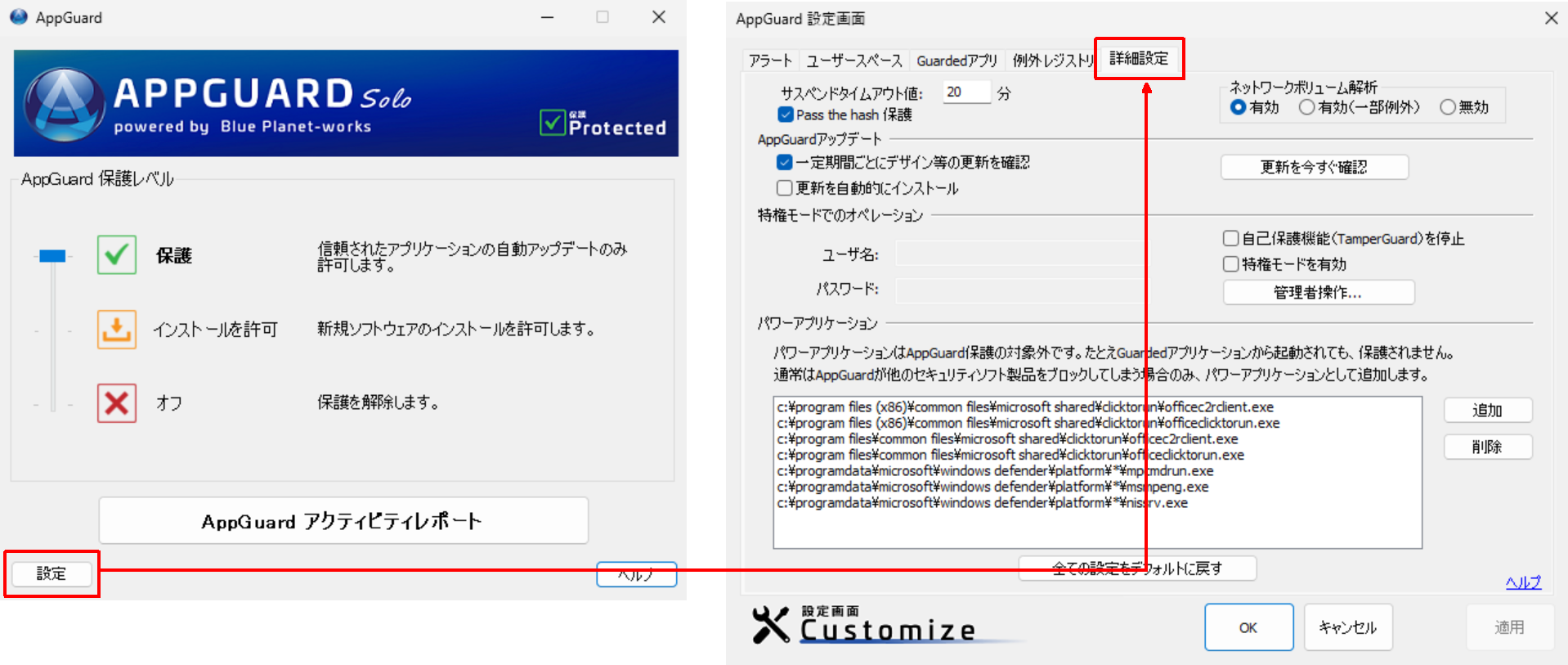Click the red X オフ icon
Image resolution: width=1568 pixels, height=665 pixels.
click(117, 402)
